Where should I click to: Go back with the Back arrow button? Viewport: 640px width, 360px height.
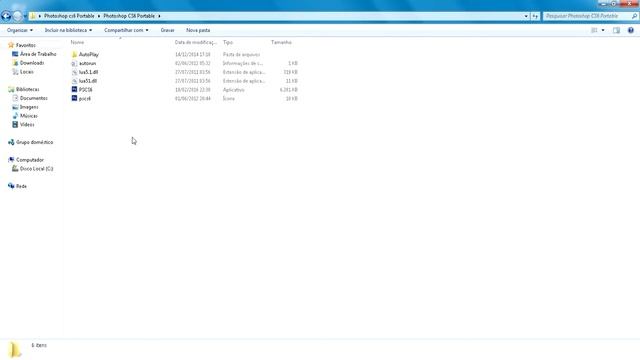click(x=6, y=16)
